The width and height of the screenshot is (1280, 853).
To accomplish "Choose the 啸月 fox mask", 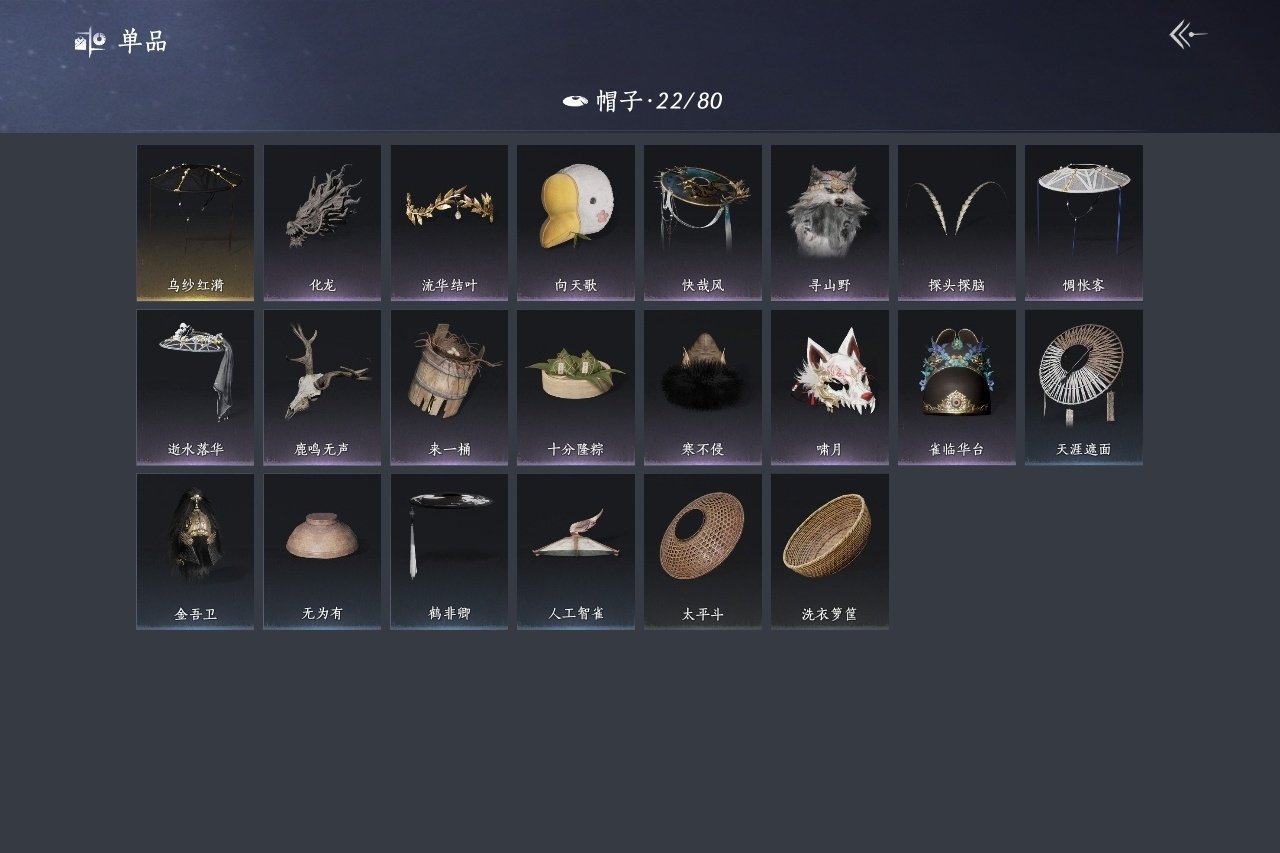I will (x=830, y=387).
